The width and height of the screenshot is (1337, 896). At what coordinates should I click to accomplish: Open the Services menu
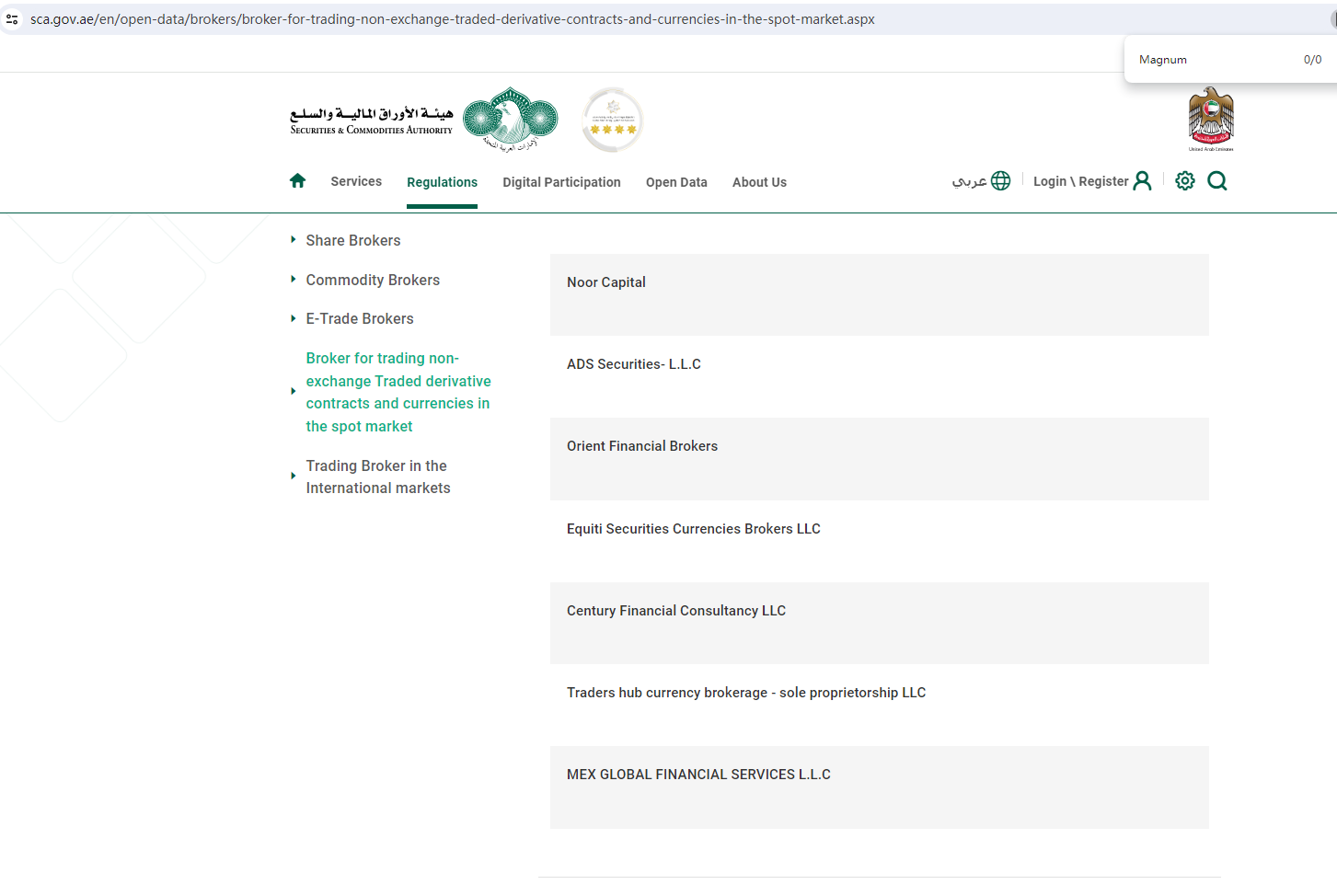click(356, 182)
